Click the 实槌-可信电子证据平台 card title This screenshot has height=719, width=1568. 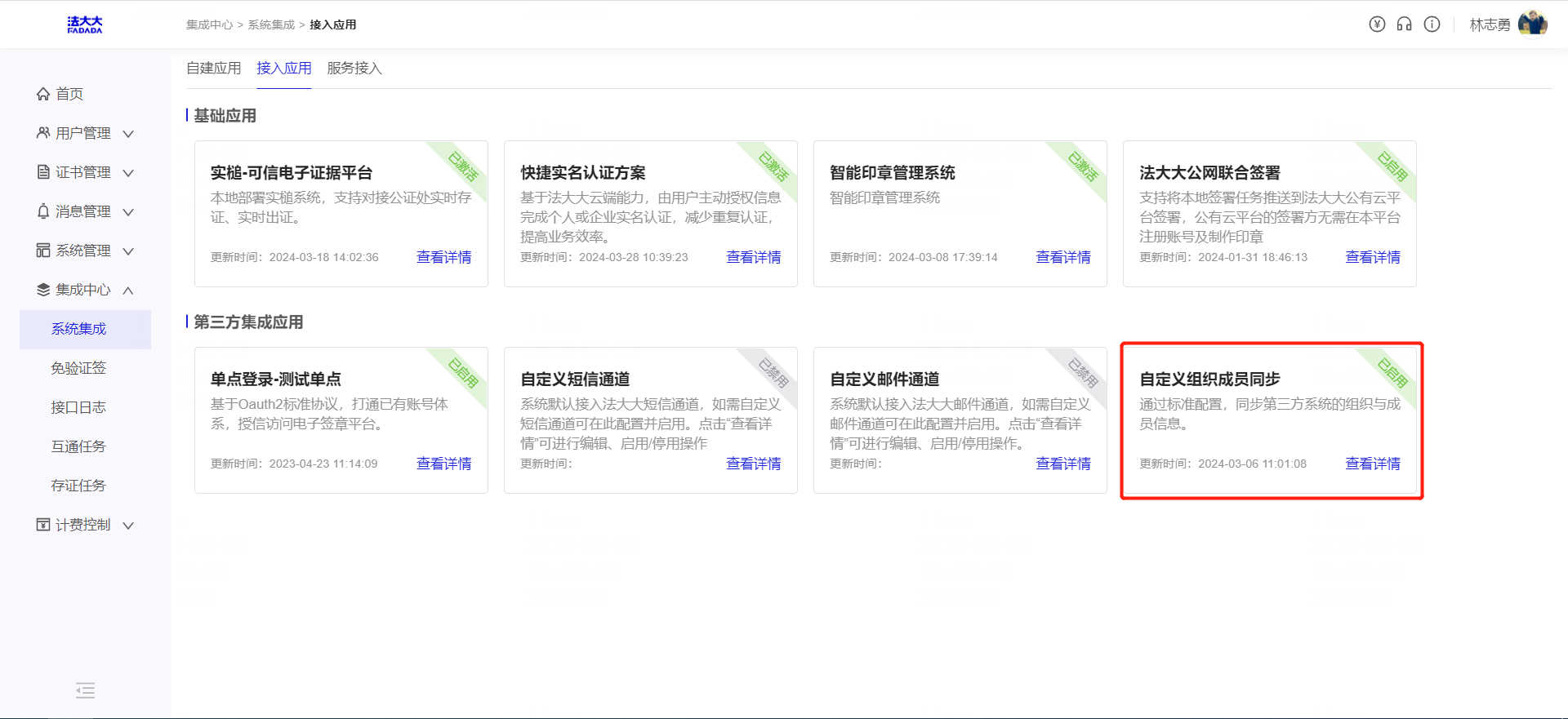click(x=292, y=173)
